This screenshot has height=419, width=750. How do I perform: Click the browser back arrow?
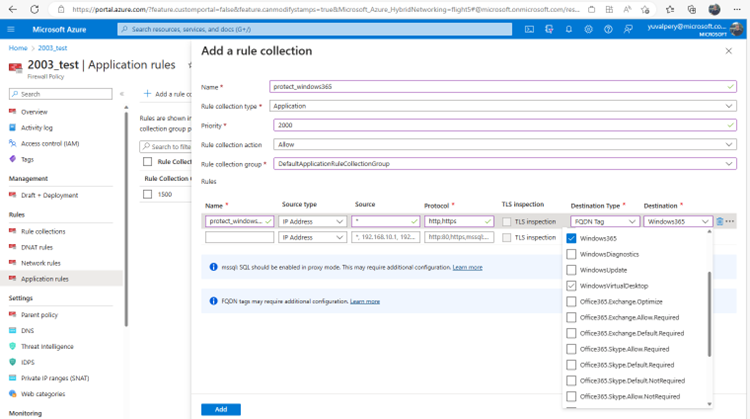[x=13, y=9]
